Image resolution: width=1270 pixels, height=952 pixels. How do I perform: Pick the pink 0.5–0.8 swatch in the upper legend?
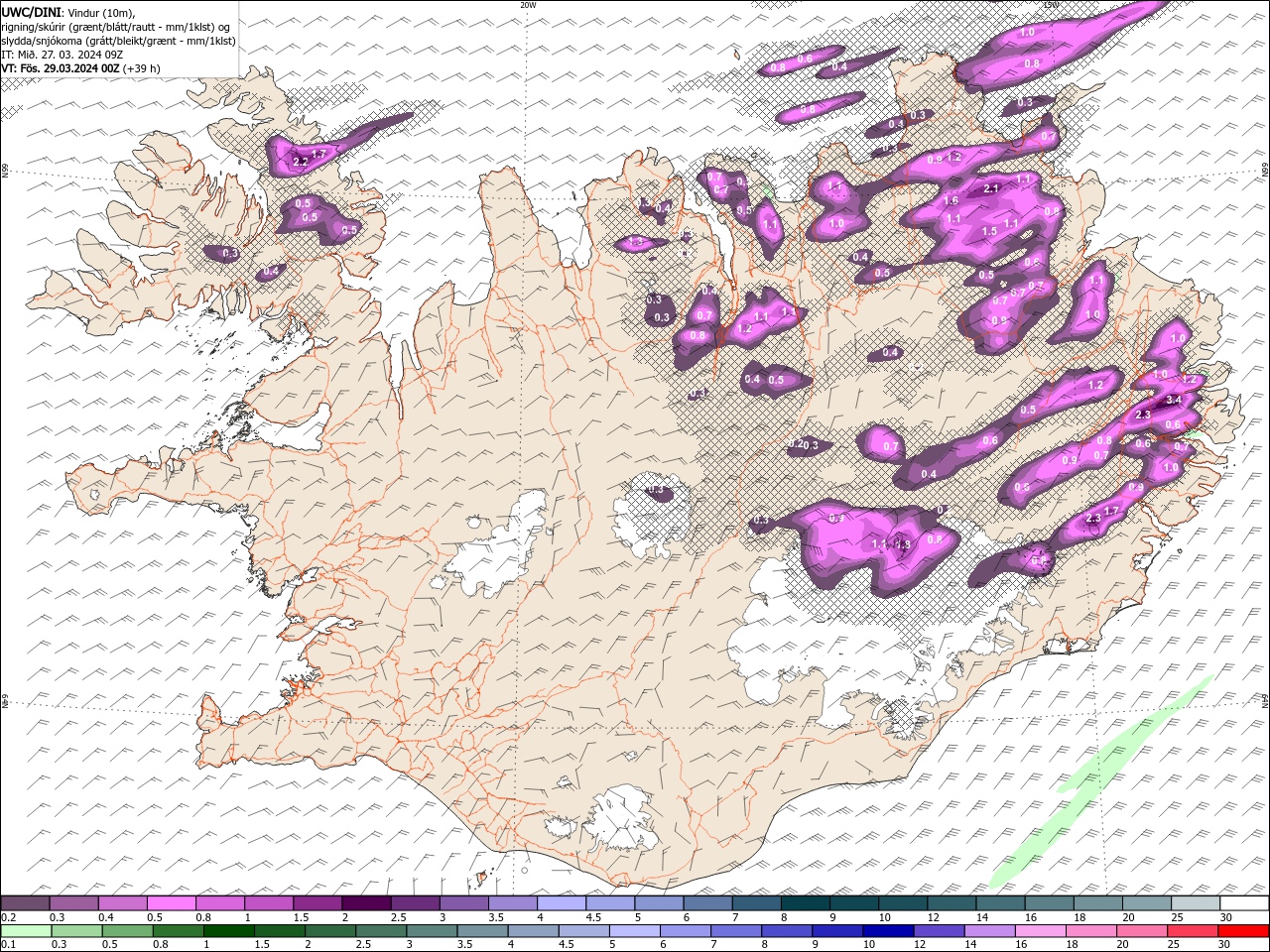[x=171, y=903]
